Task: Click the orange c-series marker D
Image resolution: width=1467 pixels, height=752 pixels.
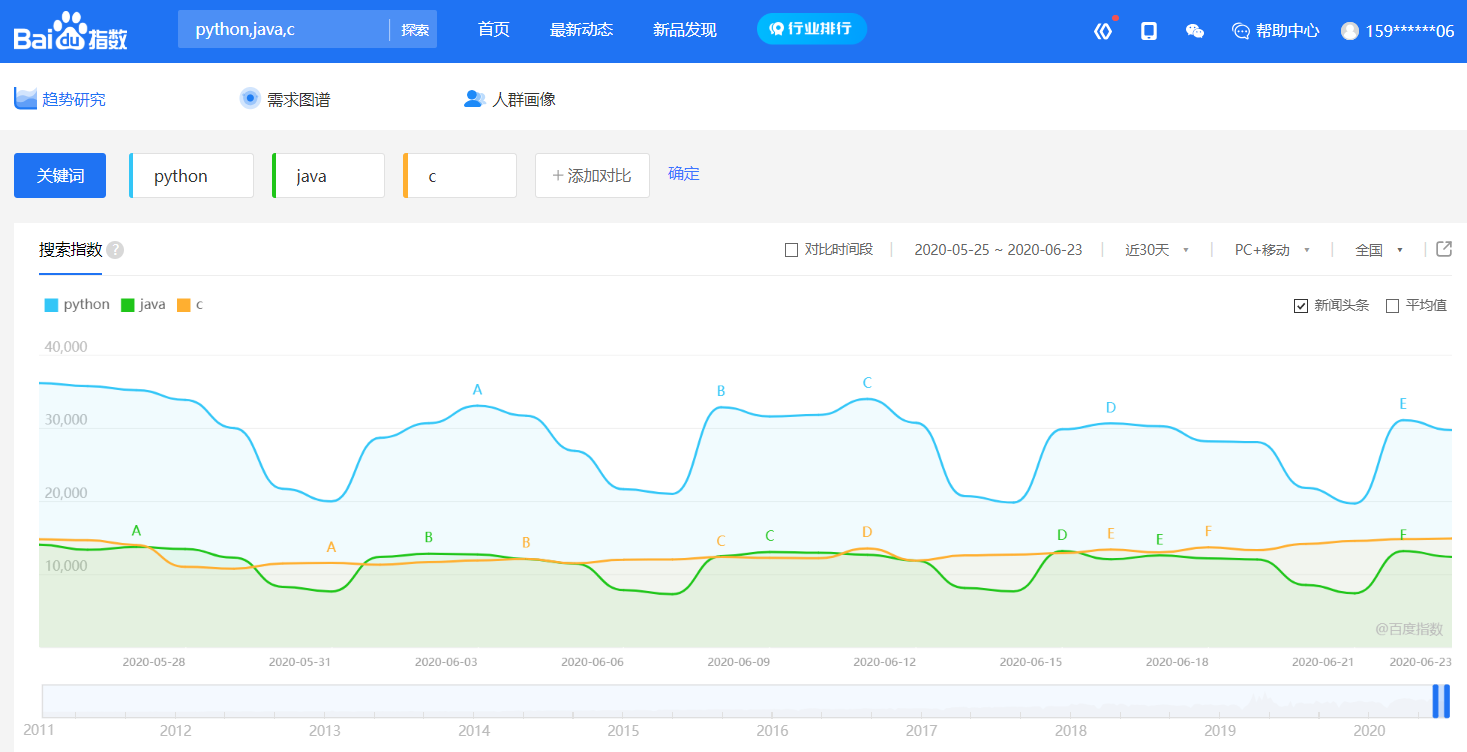Action: tap(867, 532)
